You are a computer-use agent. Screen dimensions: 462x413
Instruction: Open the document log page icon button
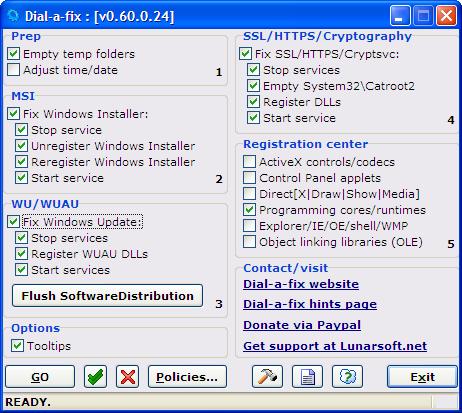pos(307,377)
